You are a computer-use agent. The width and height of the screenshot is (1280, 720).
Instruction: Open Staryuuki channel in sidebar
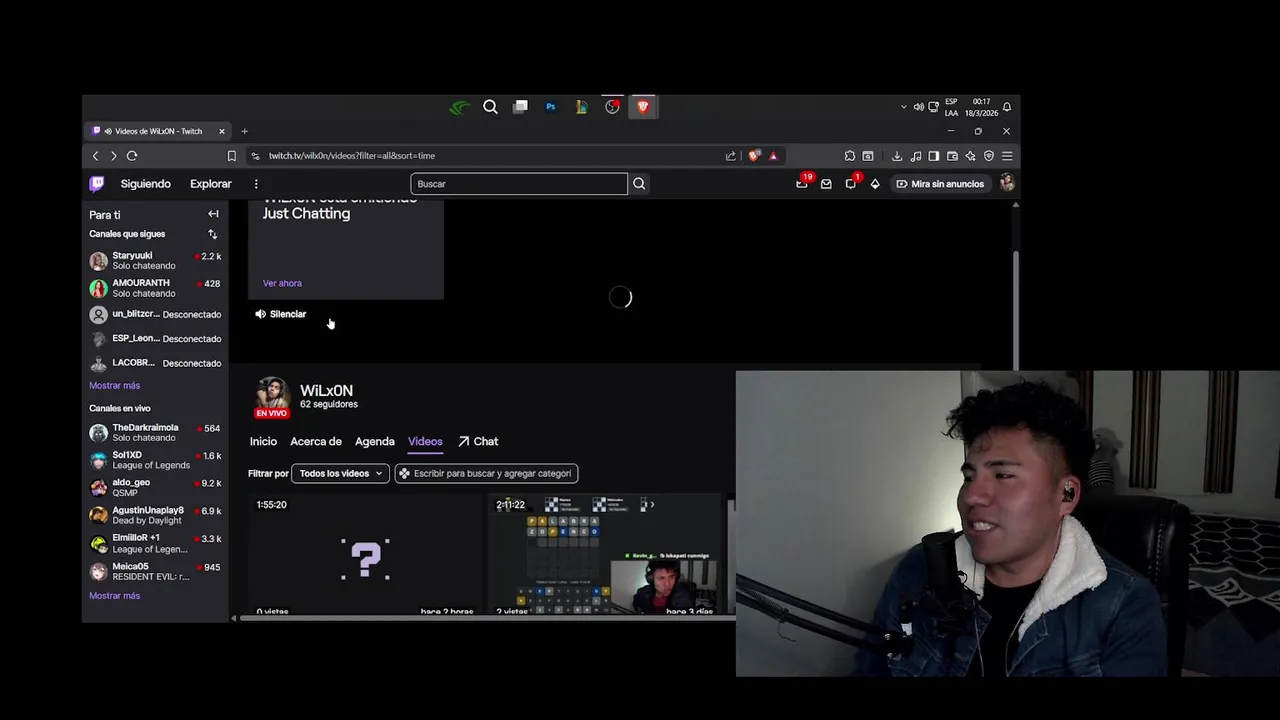point(155,260)
